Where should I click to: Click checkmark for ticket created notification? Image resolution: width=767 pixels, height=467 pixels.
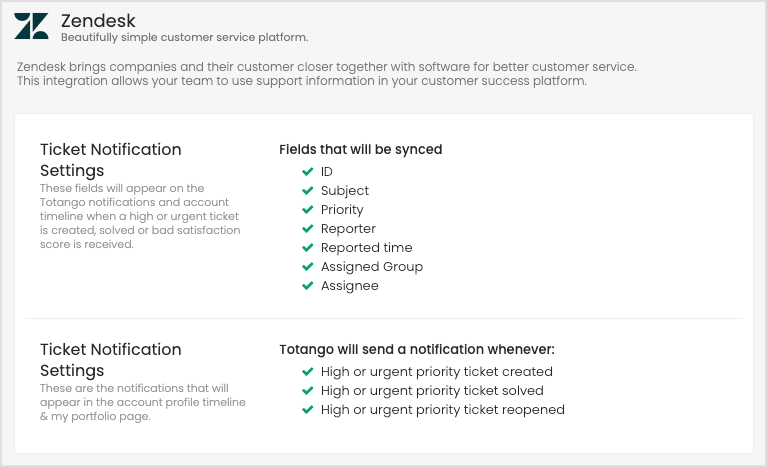pyautogui.click(x=308, y=372)
